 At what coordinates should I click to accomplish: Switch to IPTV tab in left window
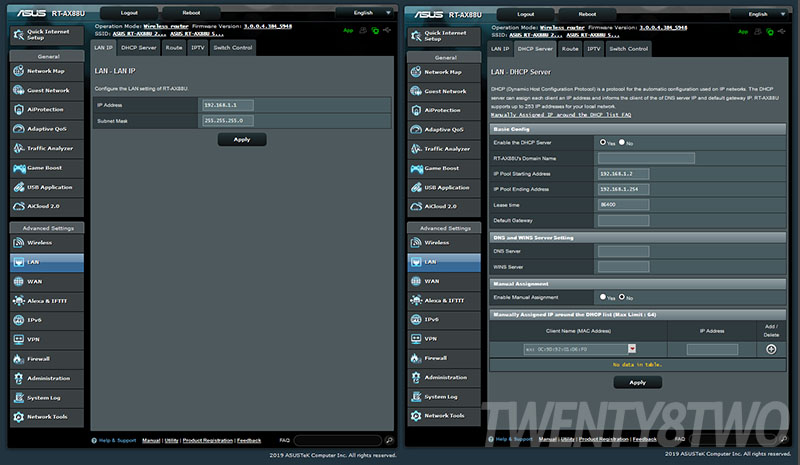click(x=197, y=48)
